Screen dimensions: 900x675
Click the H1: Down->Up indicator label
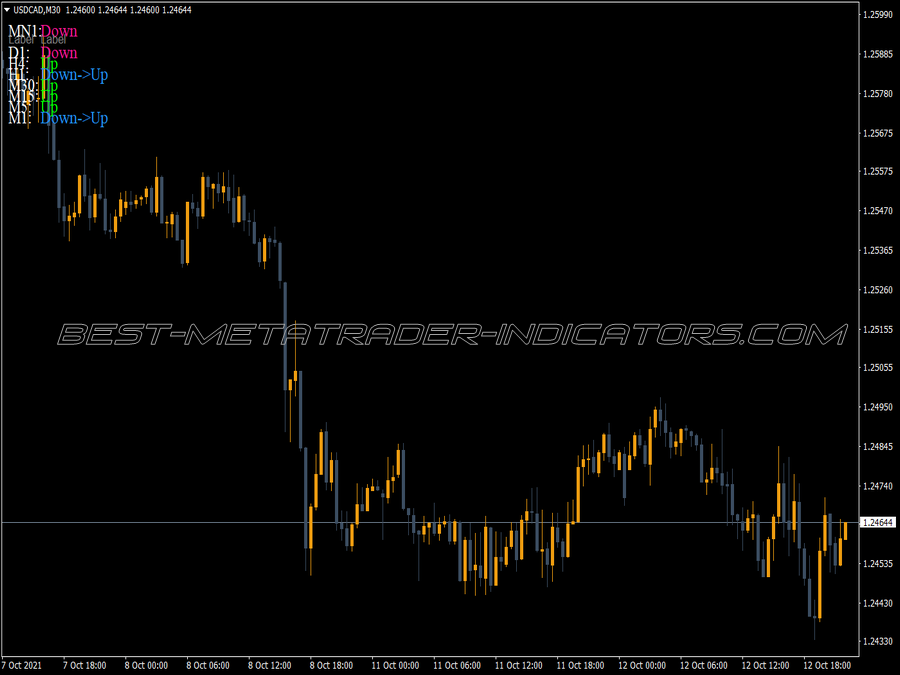[58, 75]
